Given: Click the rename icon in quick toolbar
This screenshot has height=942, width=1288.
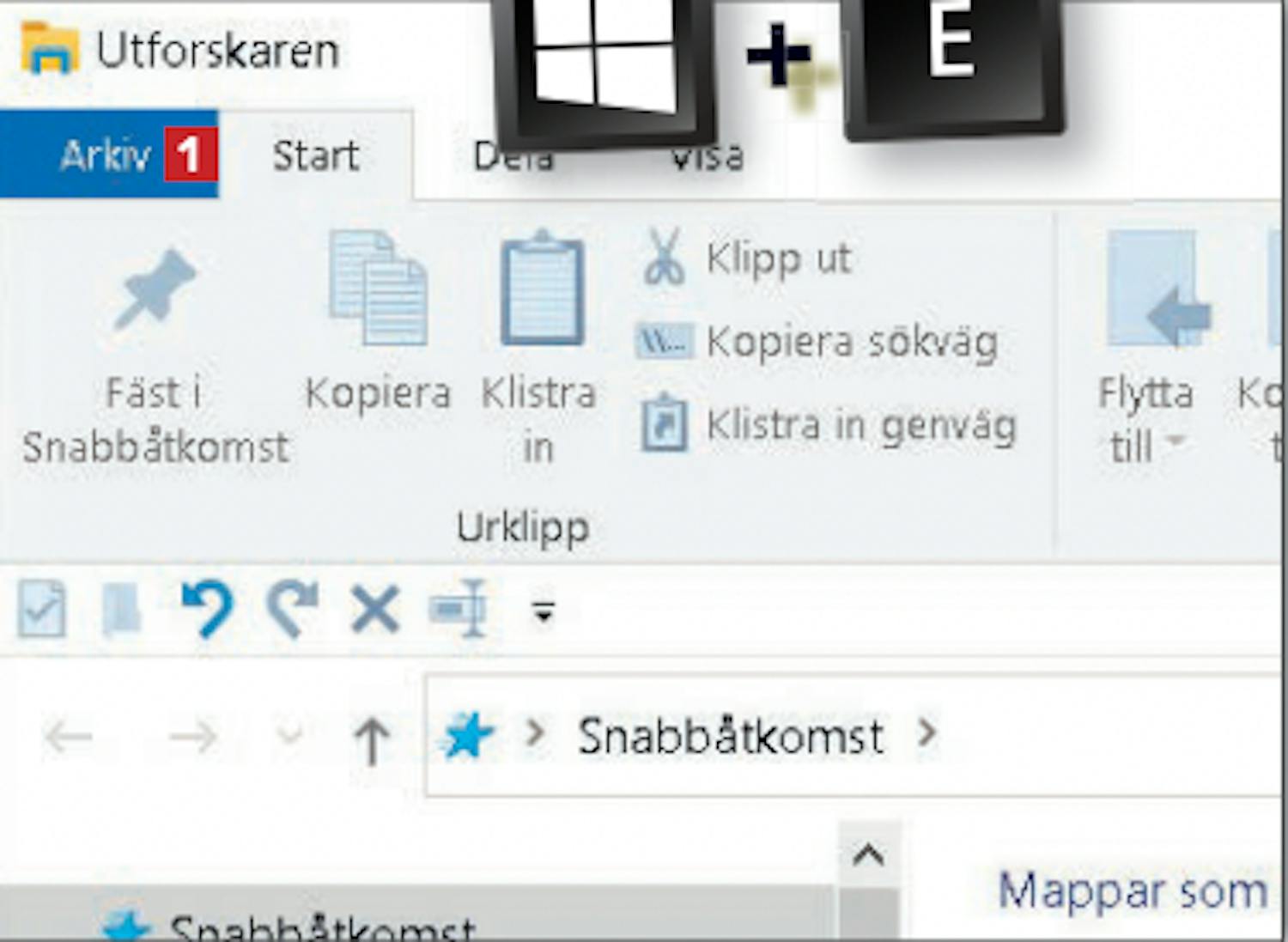Looking at the screenshot, I should 459,609.
